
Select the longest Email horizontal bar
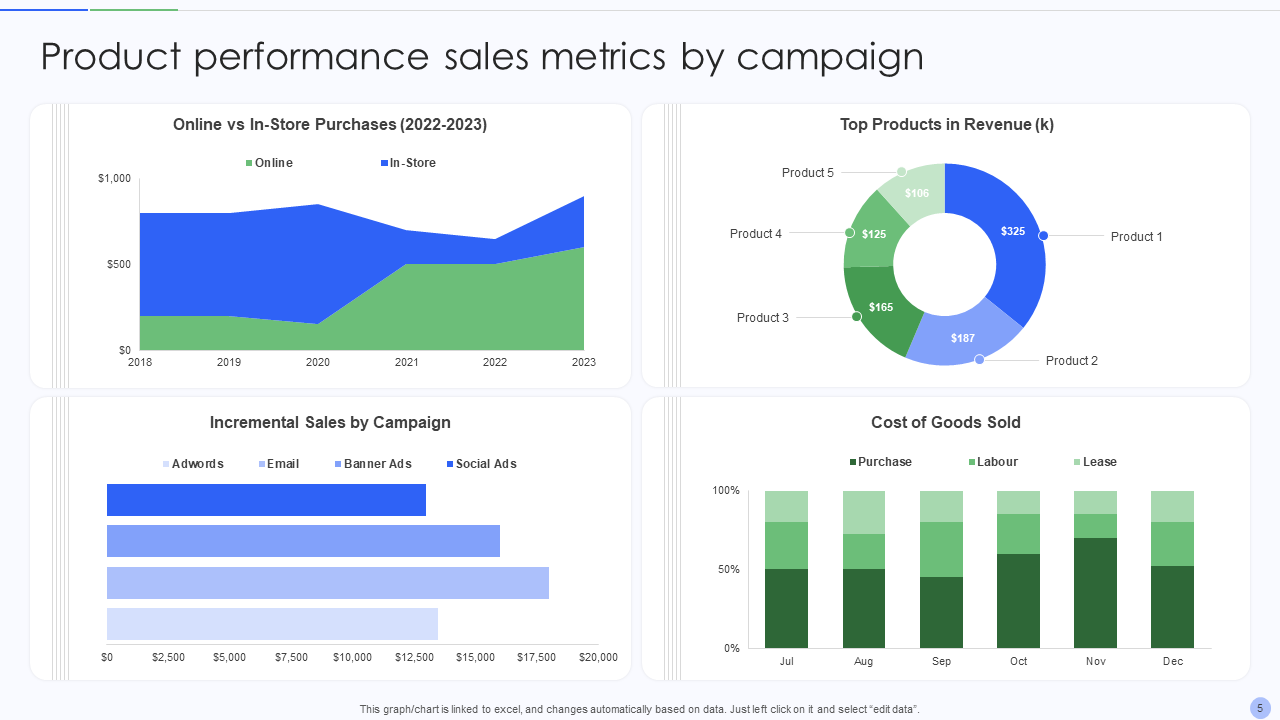point(328,583)
